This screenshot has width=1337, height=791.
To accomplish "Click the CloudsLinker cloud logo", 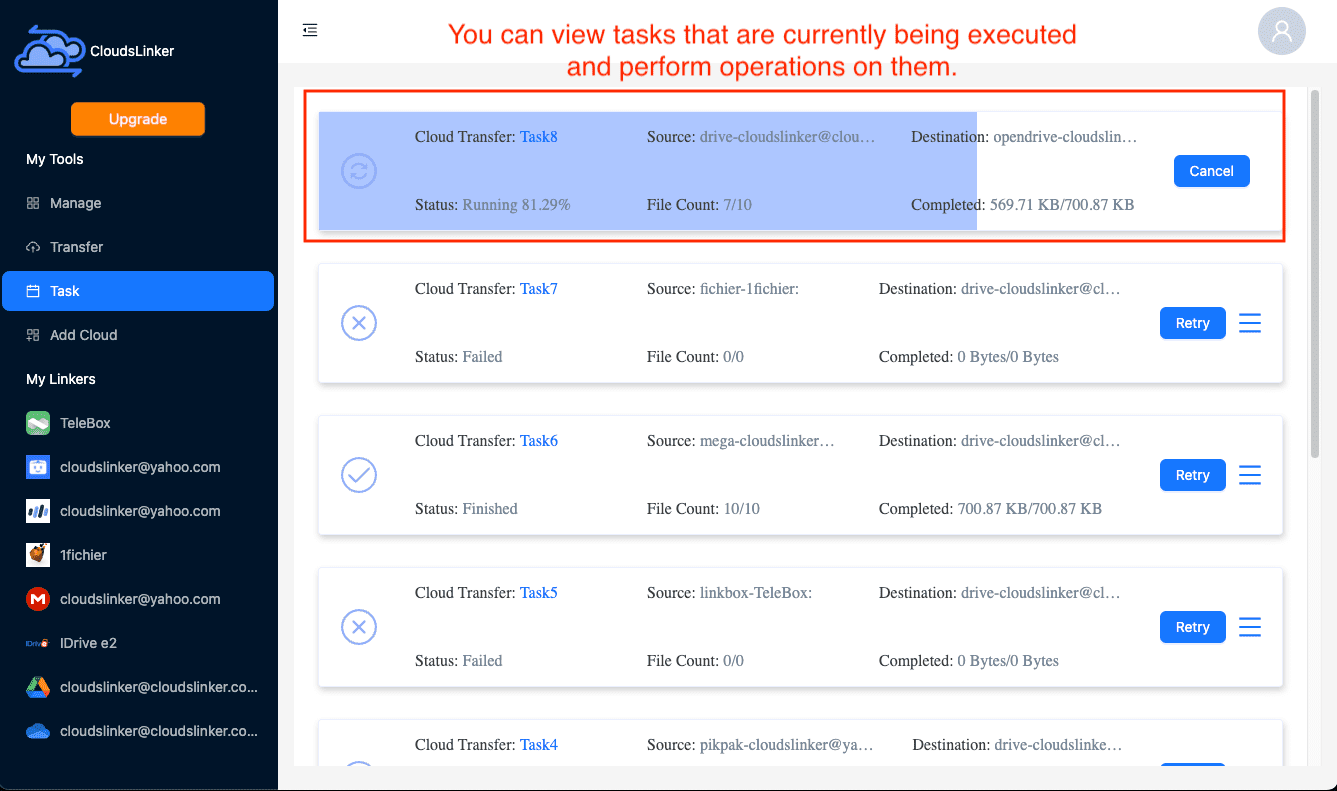I will coord(49,51).
